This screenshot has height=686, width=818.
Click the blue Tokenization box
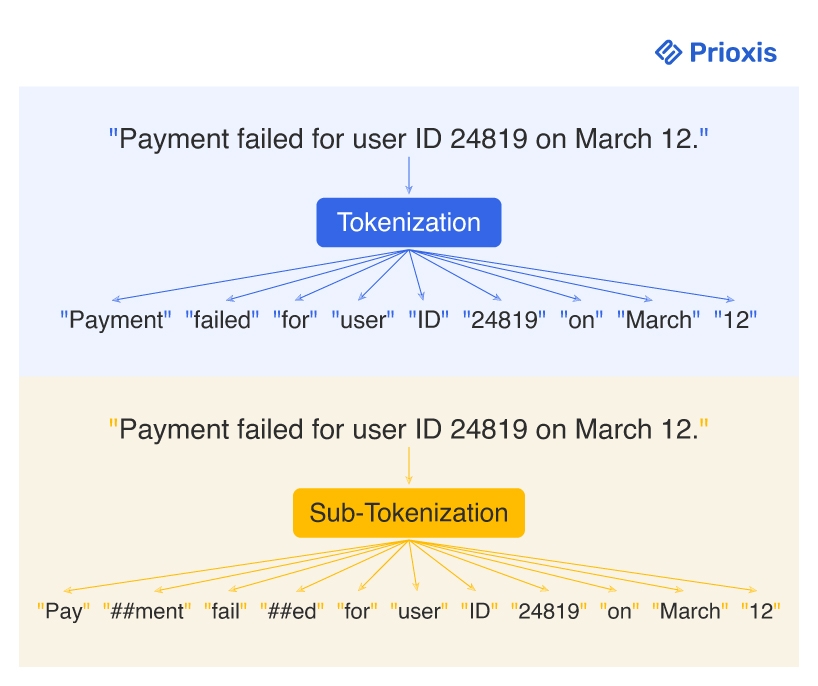pos(409,222)
